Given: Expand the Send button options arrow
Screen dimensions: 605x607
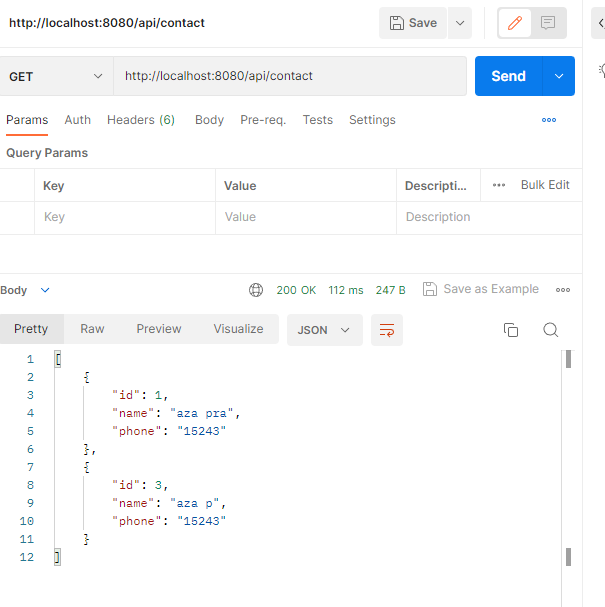Looking at the screenshot, I should tap(559, 76).
